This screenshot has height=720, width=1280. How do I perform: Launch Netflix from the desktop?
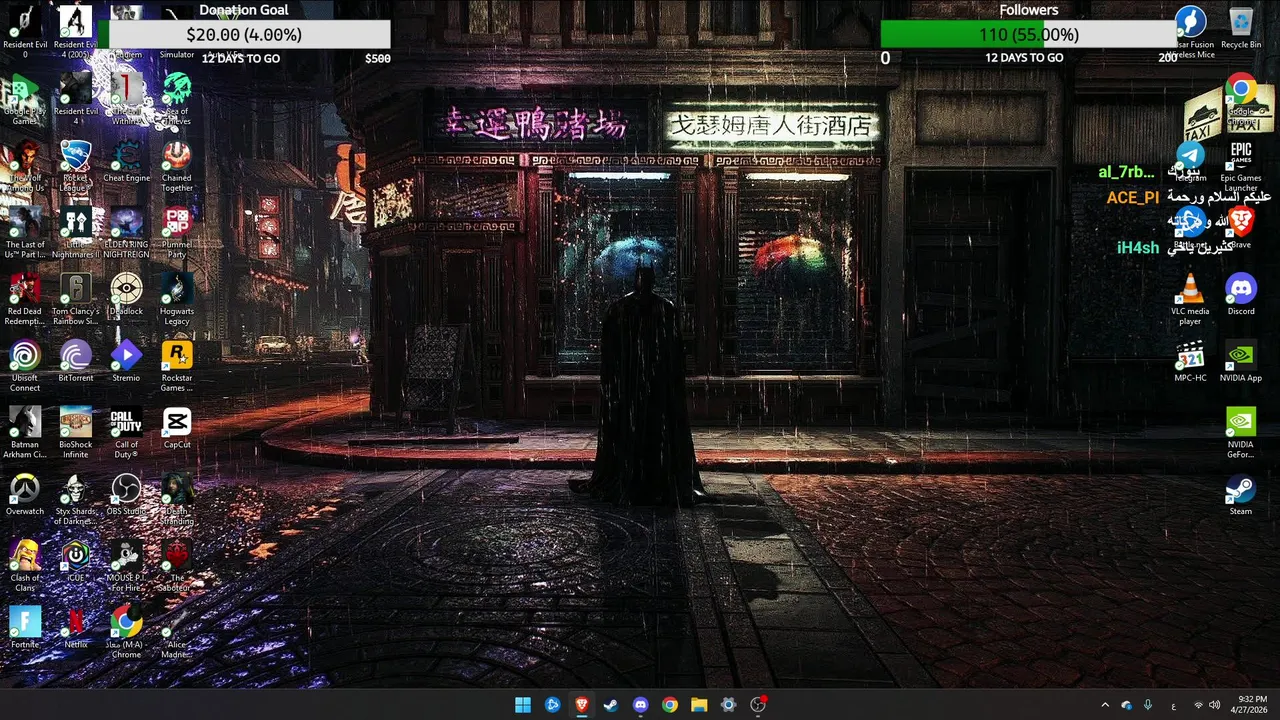[x=75, y=628]
